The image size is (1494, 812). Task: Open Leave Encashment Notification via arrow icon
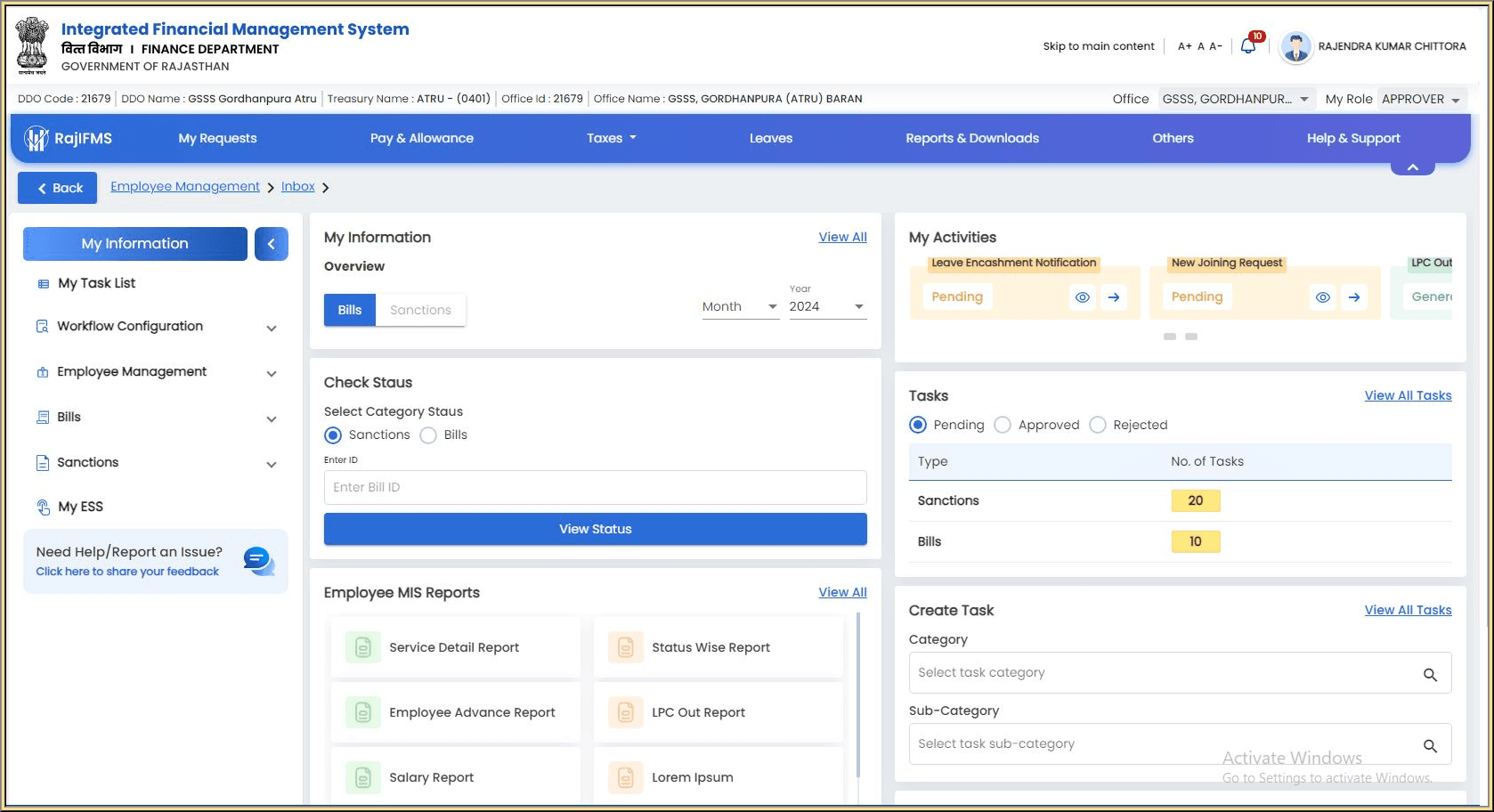coord(1114,297)
